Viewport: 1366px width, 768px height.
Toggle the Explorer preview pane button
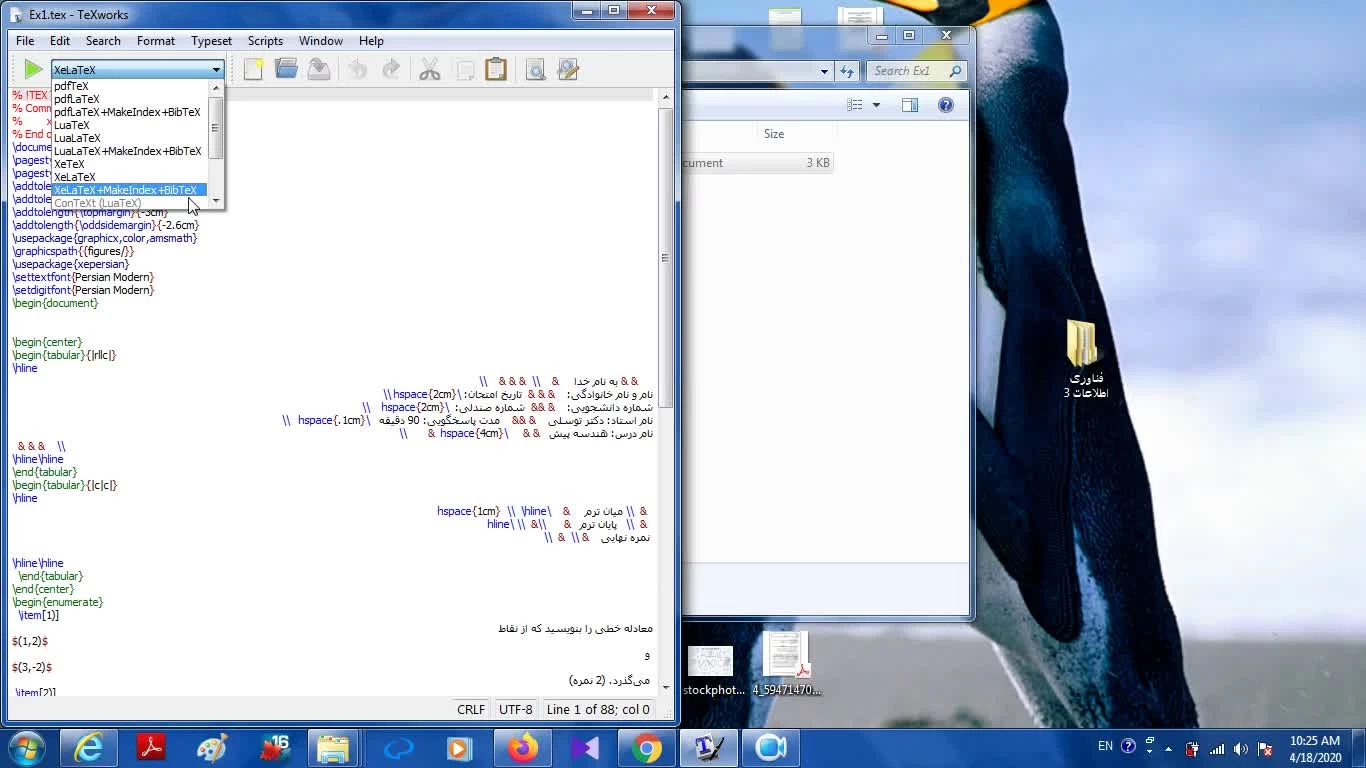point(909,105)
